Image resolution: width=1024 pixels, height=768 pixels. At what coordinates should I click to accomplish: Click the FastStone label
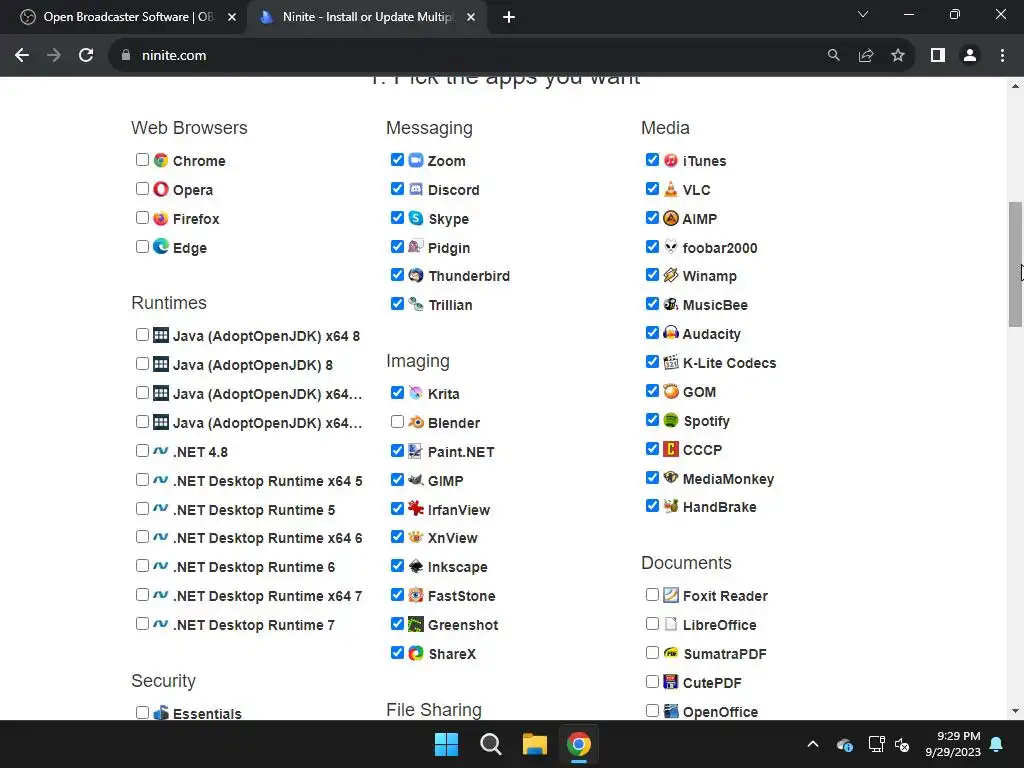(x=462, y=596)
